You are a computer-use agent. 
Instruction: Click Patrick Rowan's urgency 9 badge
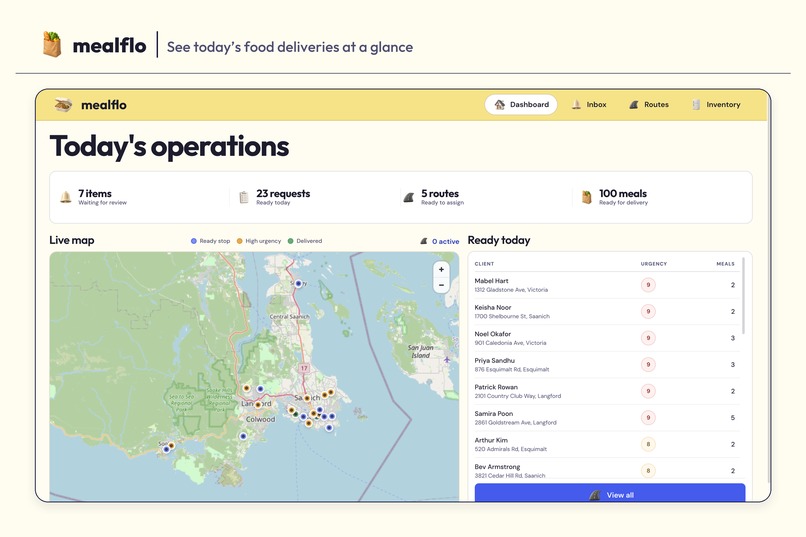click(x=648, y=391)
